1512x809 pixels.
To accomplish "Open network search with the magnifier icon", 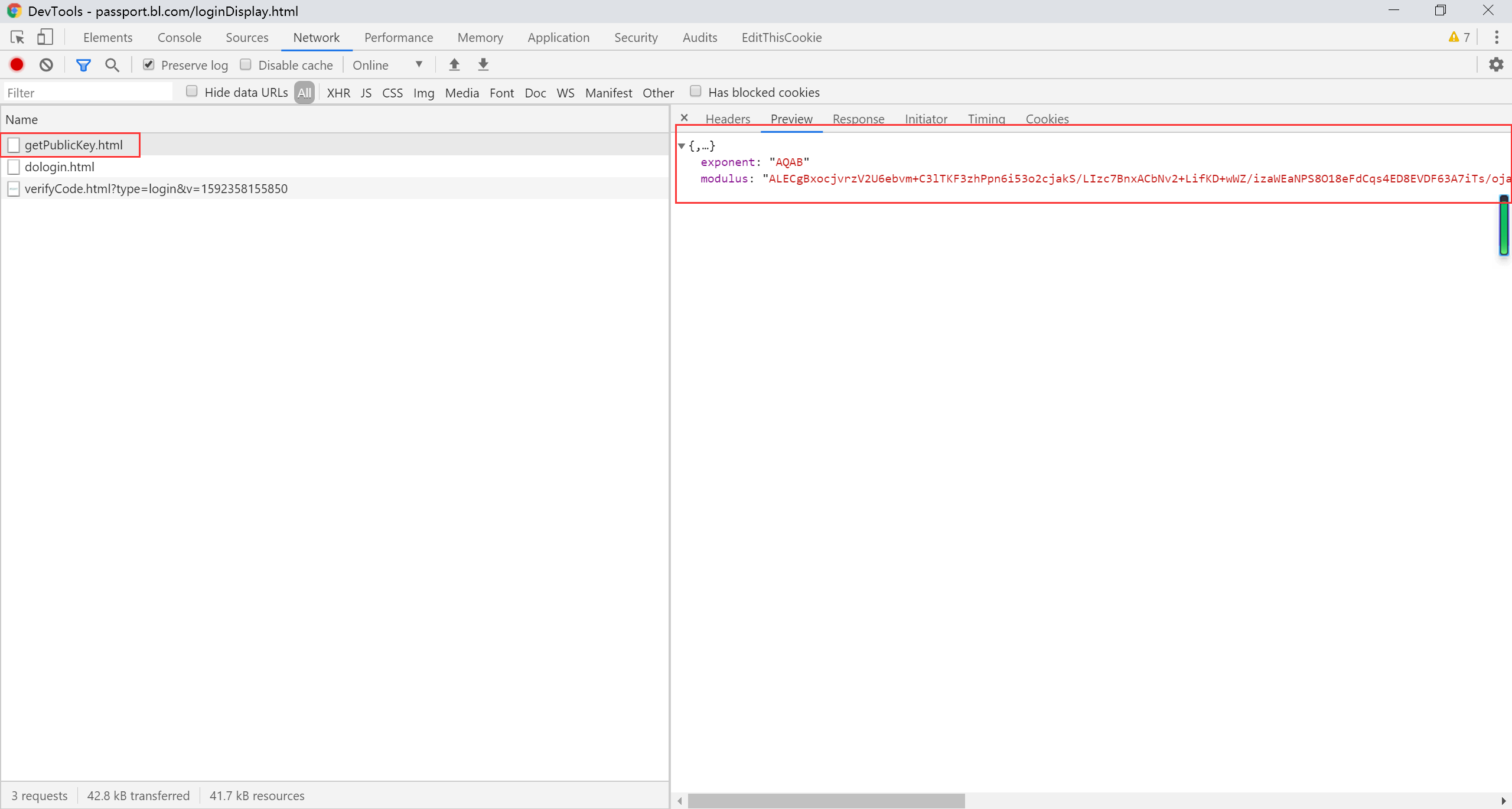I will tap(112, 65).
